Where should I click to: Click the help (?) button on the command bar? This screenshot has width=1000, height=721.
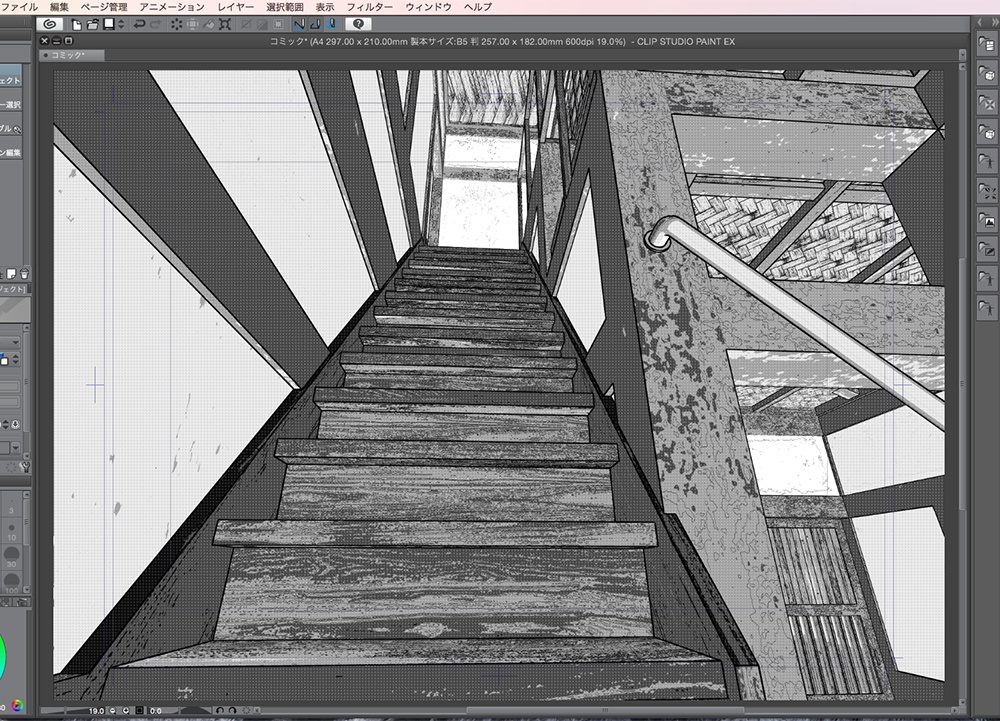[358, 24]
